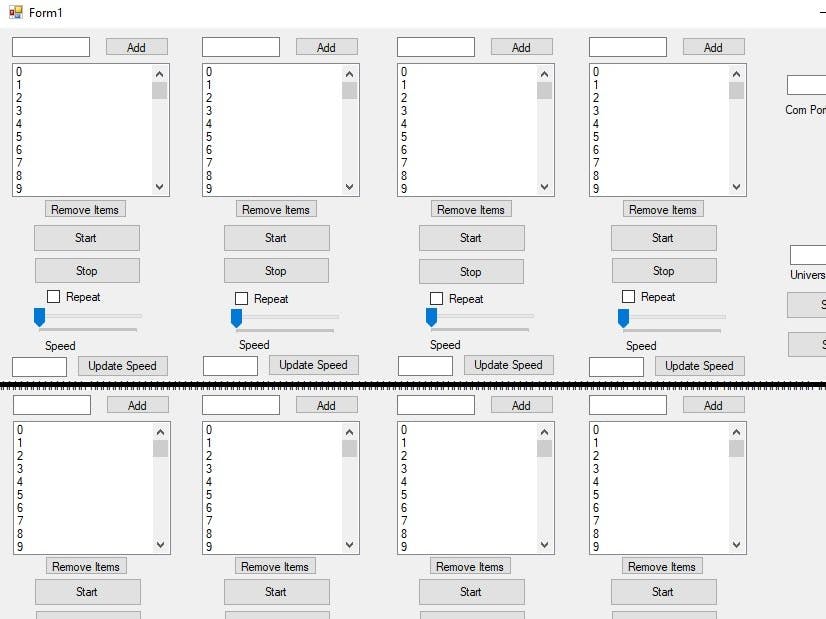
Task: Click scroll-up arrow of top-left listbox
Action: point(160,73)
